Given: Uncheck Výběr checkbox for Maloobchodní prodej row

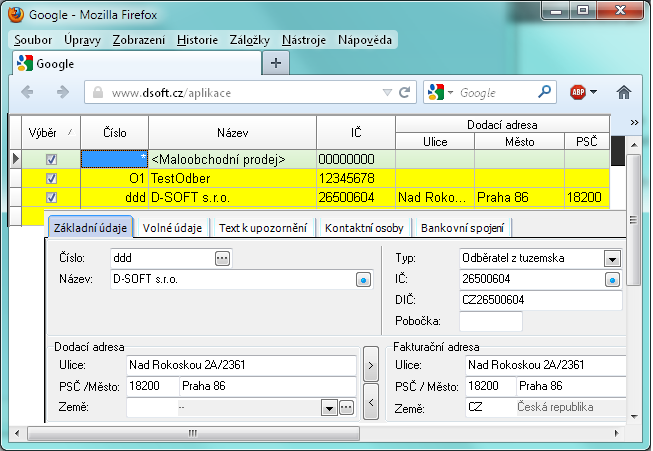Looking at the screenshot, I should coord(52,159).
